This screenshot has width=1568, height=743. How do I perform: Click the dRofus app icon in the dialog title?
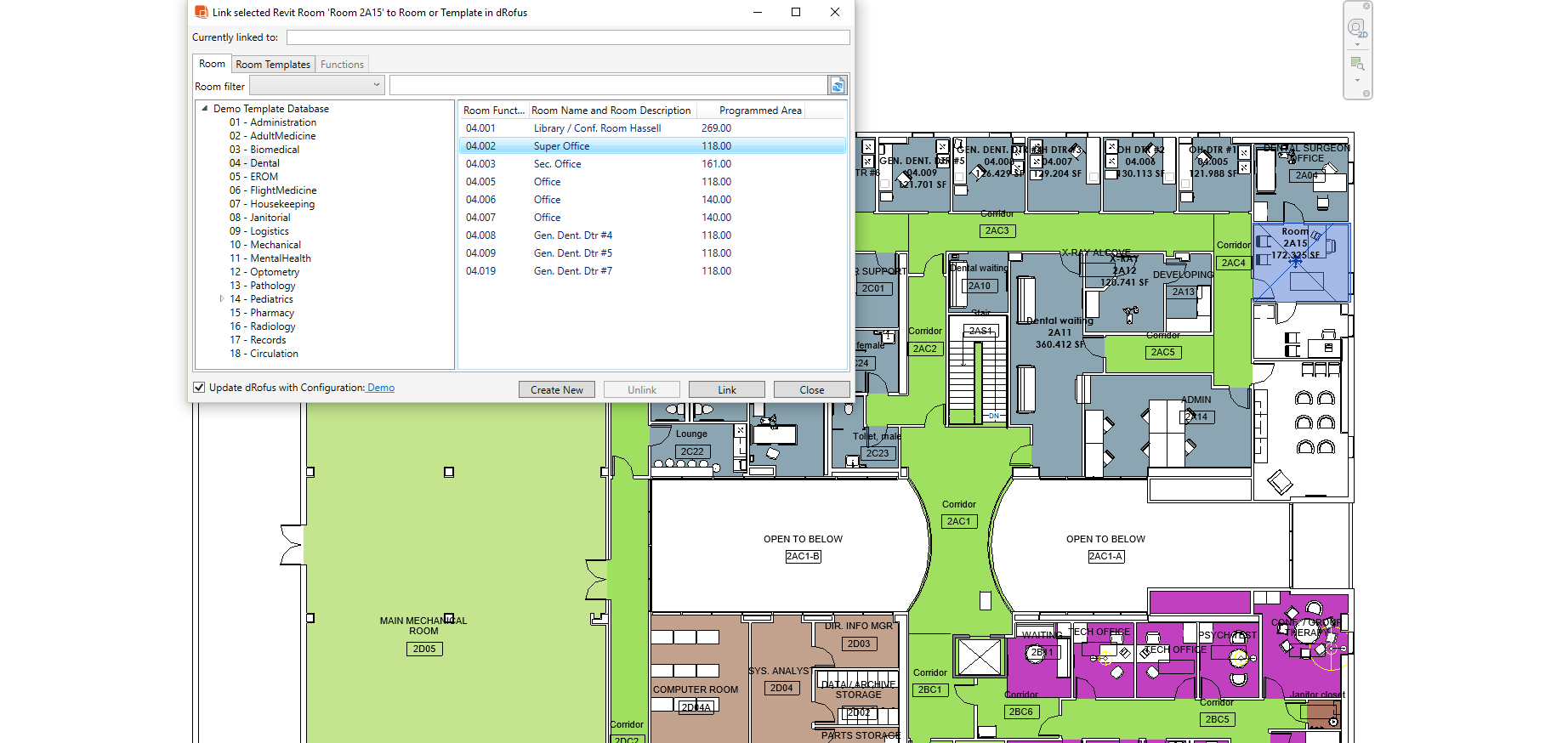tap(201, 12)
